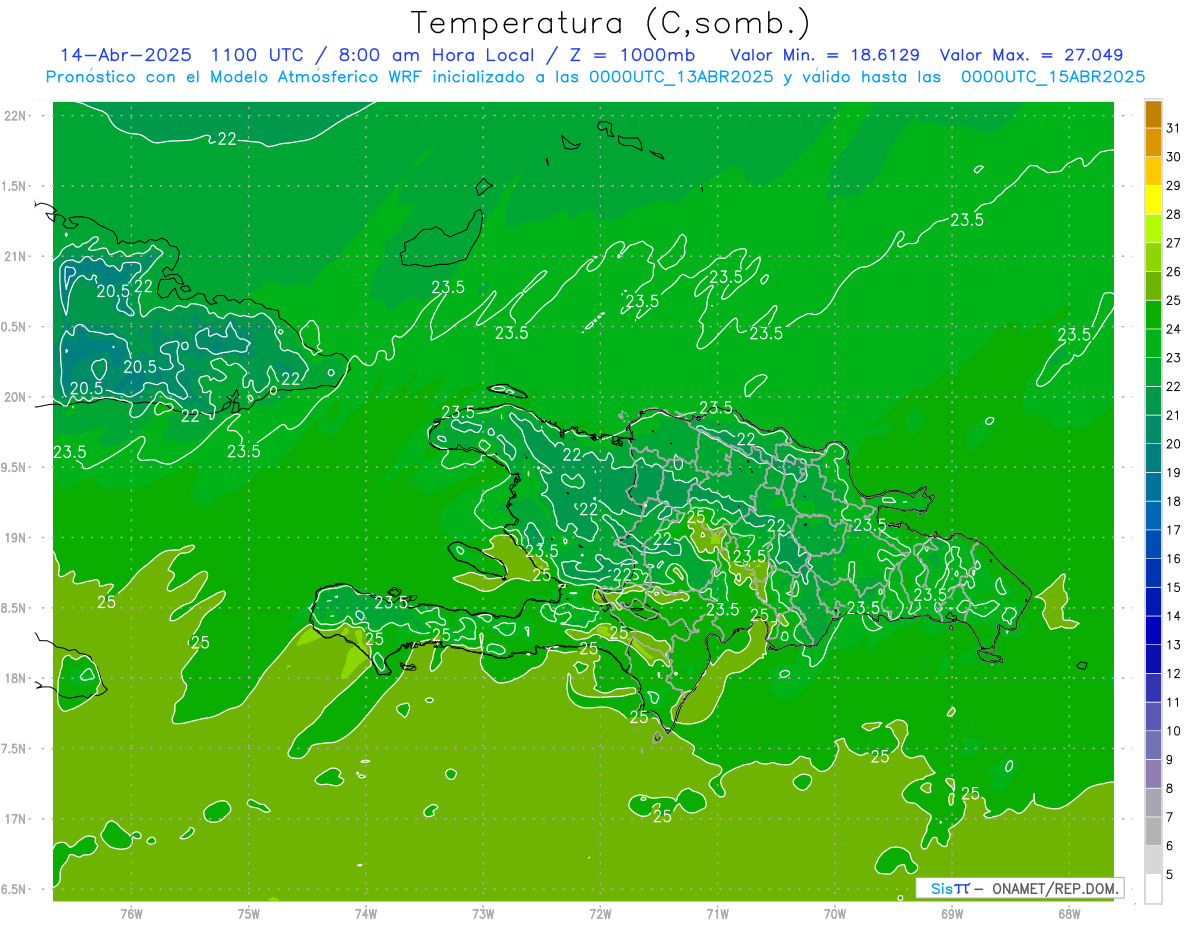The height and width of the screenshot is (927, 1200).
Task: Click the '1100 UTC' time label
Action: [261, 55]
